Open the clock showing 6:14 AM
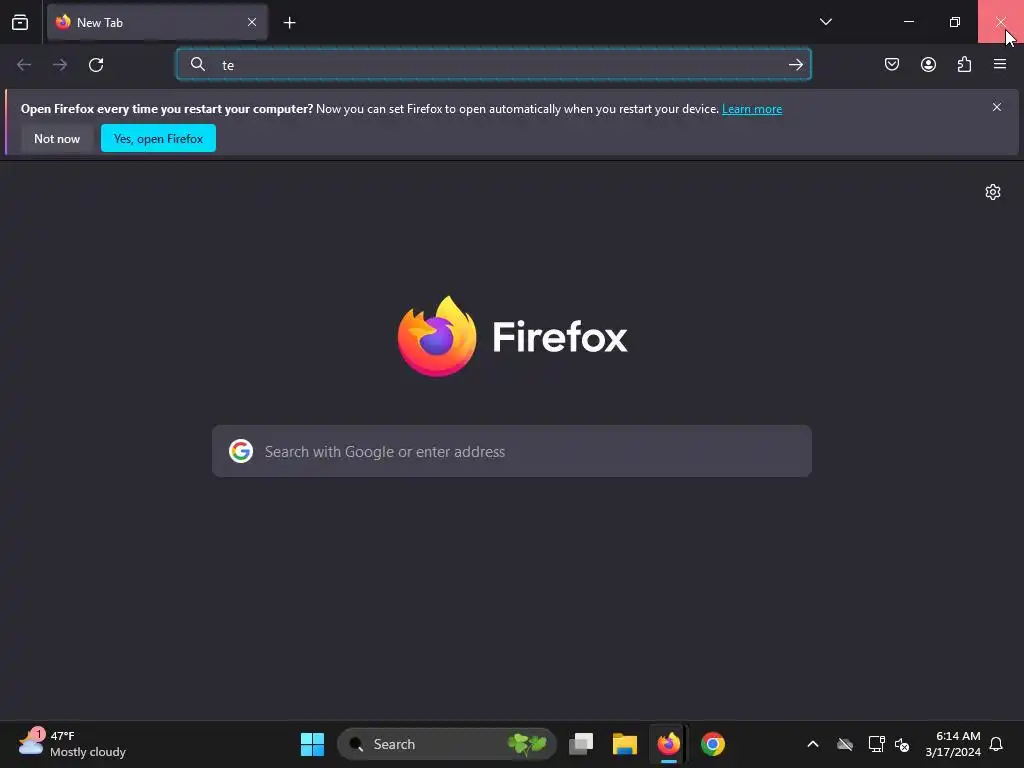1024x768 pixels. [x=953, y=744]
